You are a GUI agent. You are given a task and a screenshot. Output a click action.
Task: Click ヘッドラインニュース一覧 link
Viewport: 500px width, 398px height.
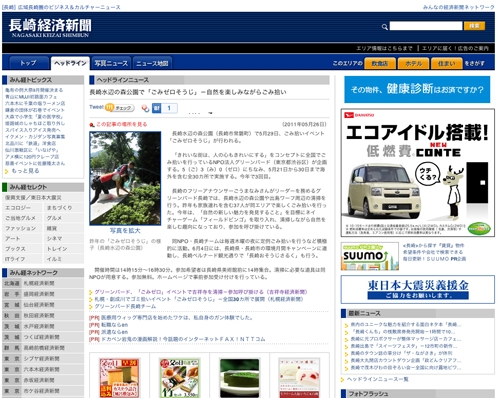tap(377, 379)
